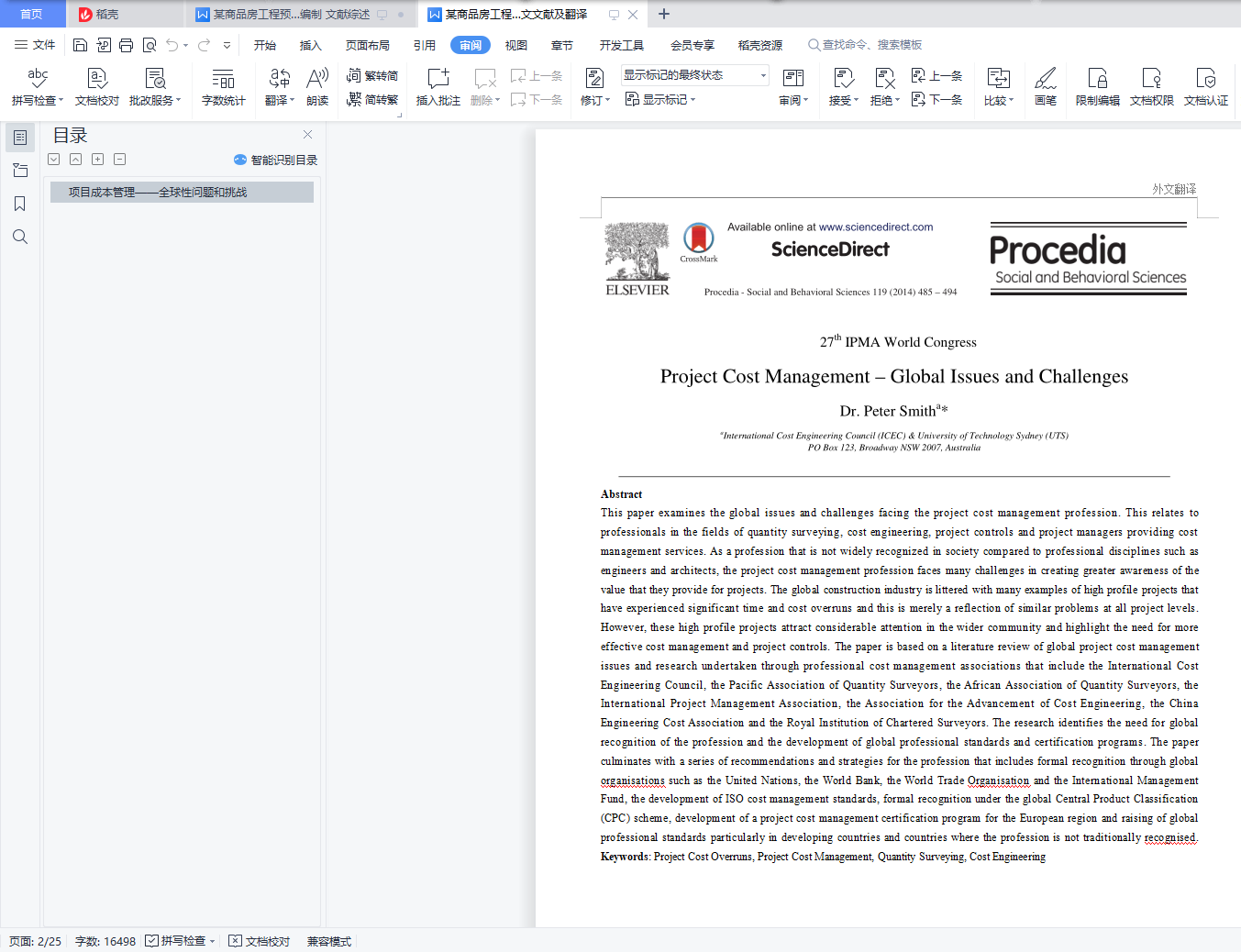1241x952 pixels.
Task: Go to previous change 上一条 beside 拒绝
Action: 936,75
